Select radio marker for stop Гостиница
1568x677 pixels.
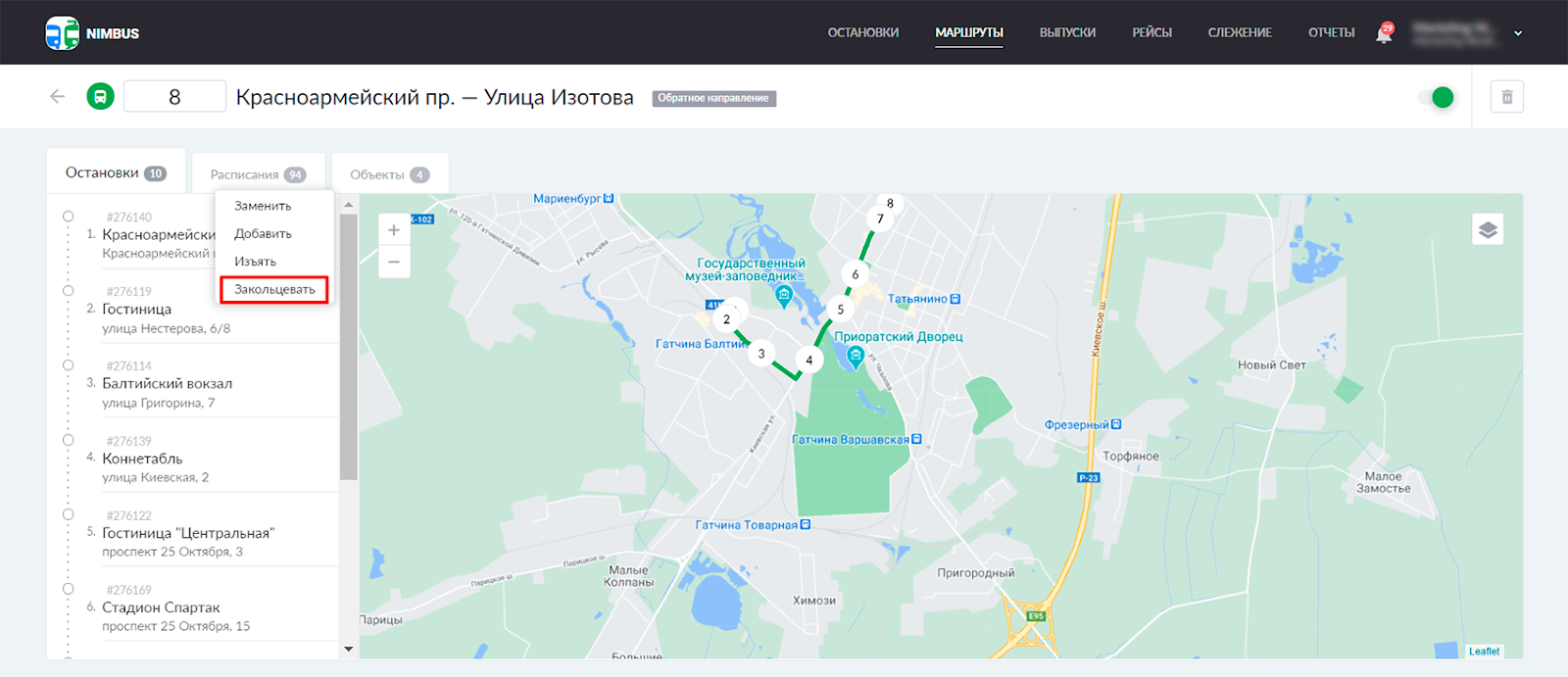tap(68, 291)
